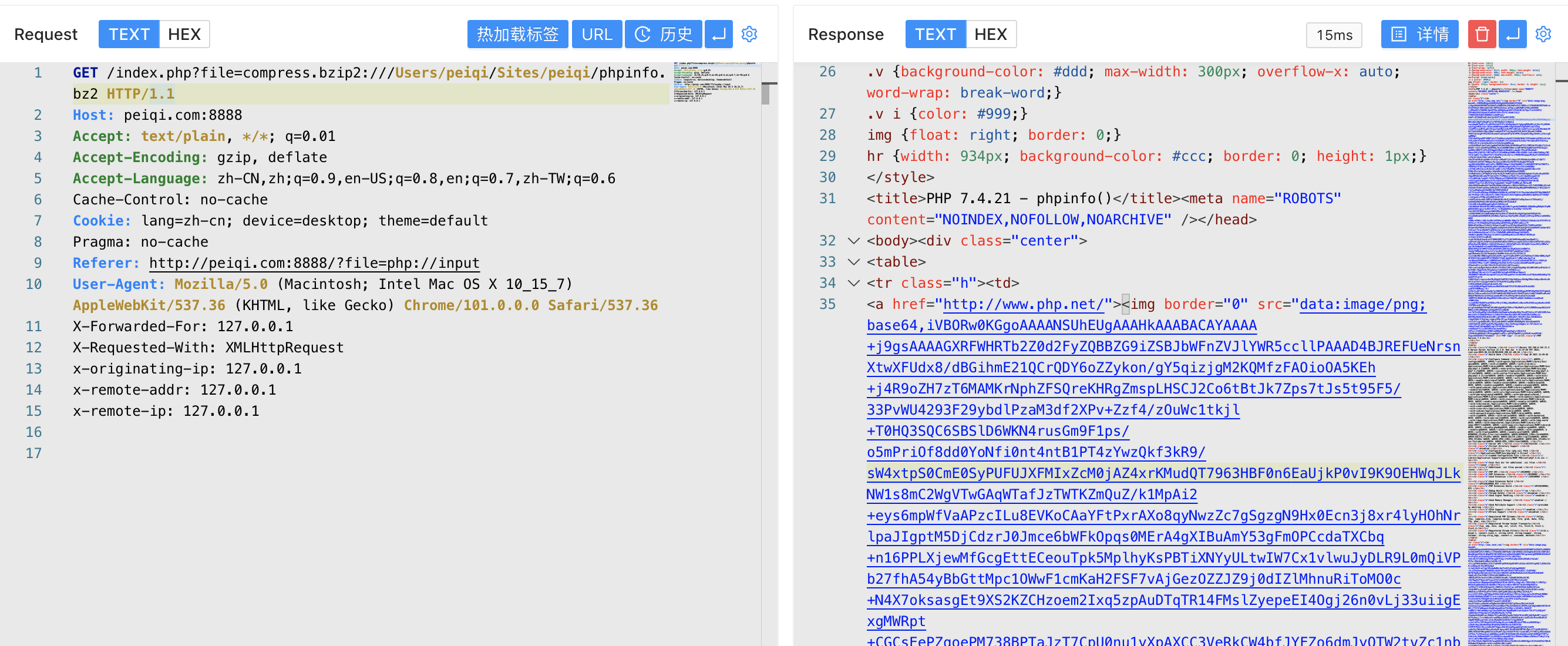Click the img {float: right line
Viewport: 1568px width, 646px height.
[994, 135]
